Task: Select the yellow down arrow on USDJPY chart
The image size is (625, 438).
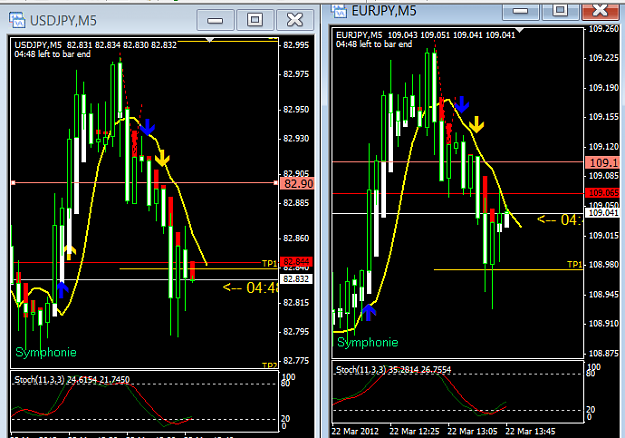Action: [x=162, y=158]
